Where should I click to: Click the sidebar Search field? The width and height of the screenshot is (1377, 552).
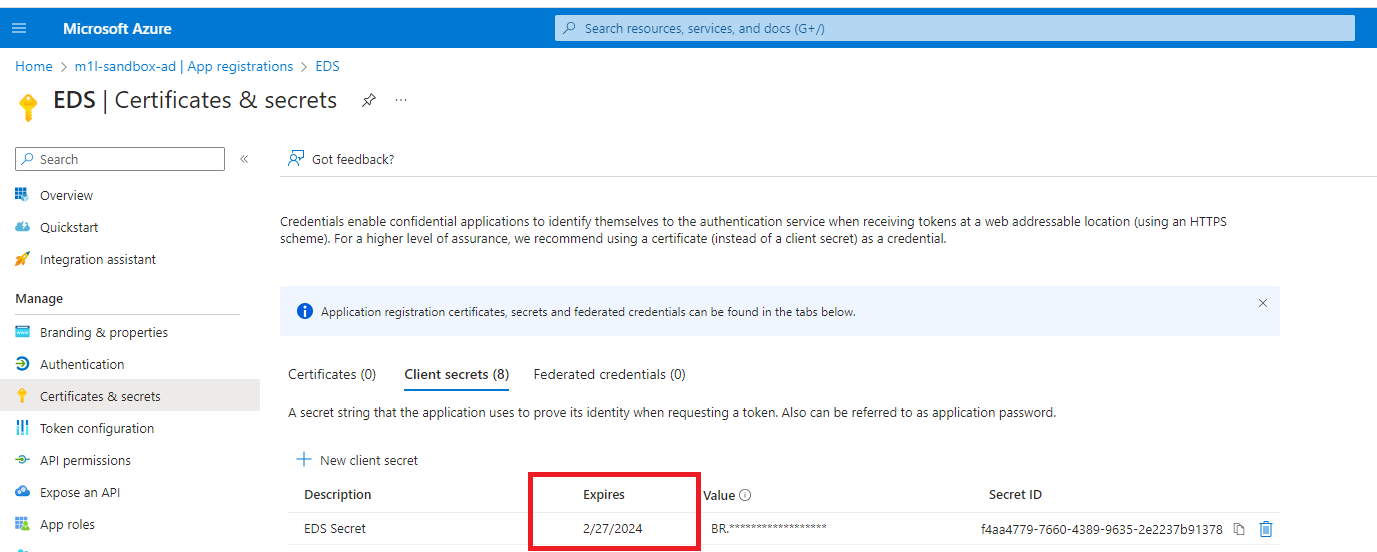tap(120, 159)
